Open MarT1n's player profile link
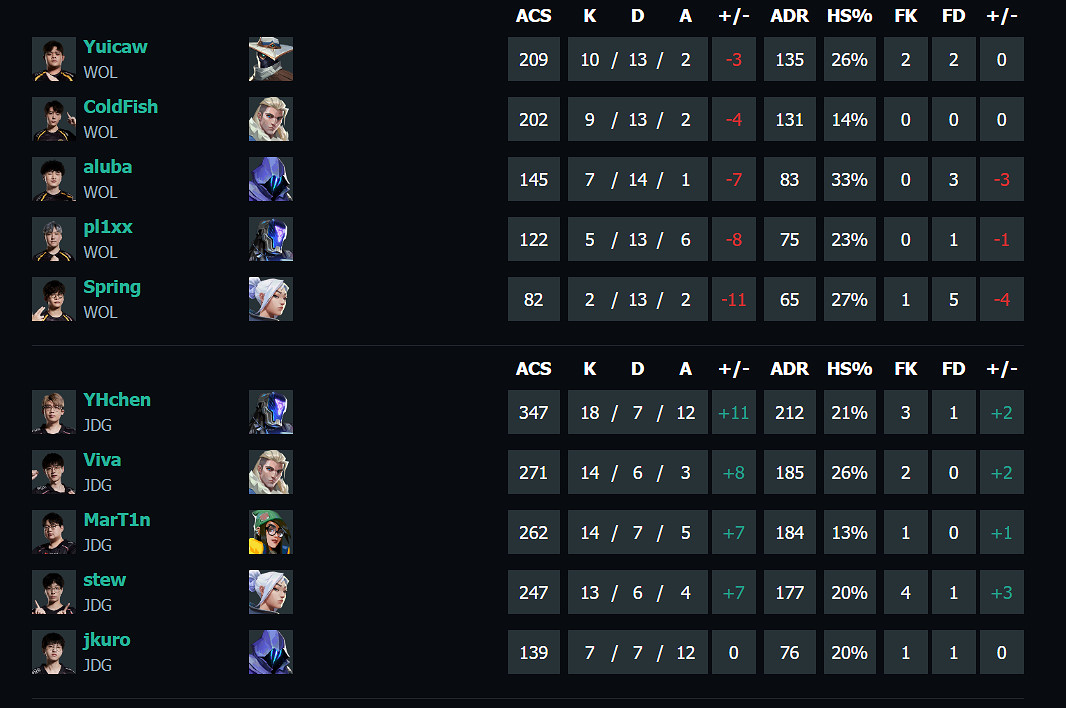Screen dimensions: 1066x708 [x=117, y=520]
